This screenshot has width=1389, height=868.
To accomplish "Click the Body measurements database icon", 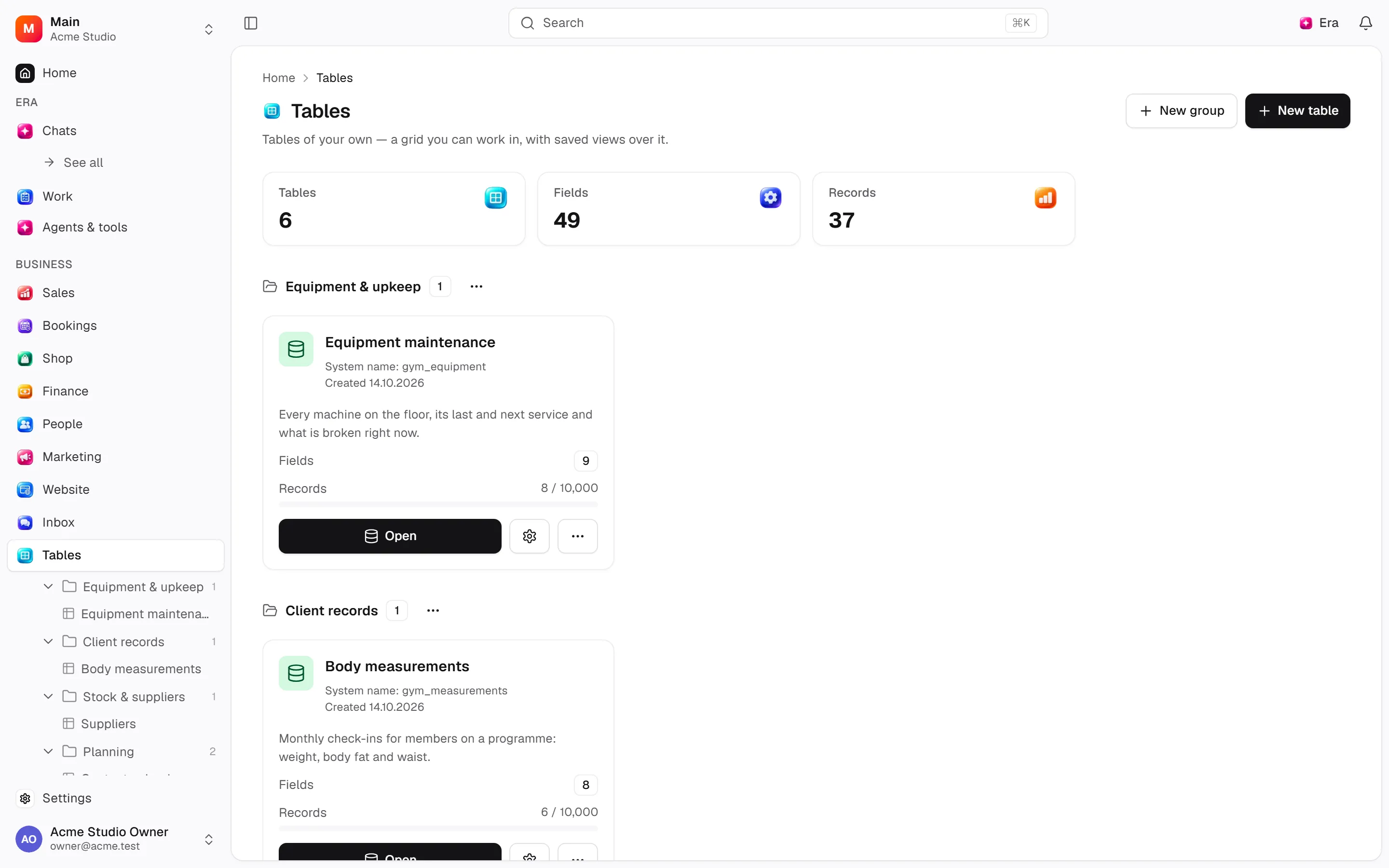I will point(296,673).
